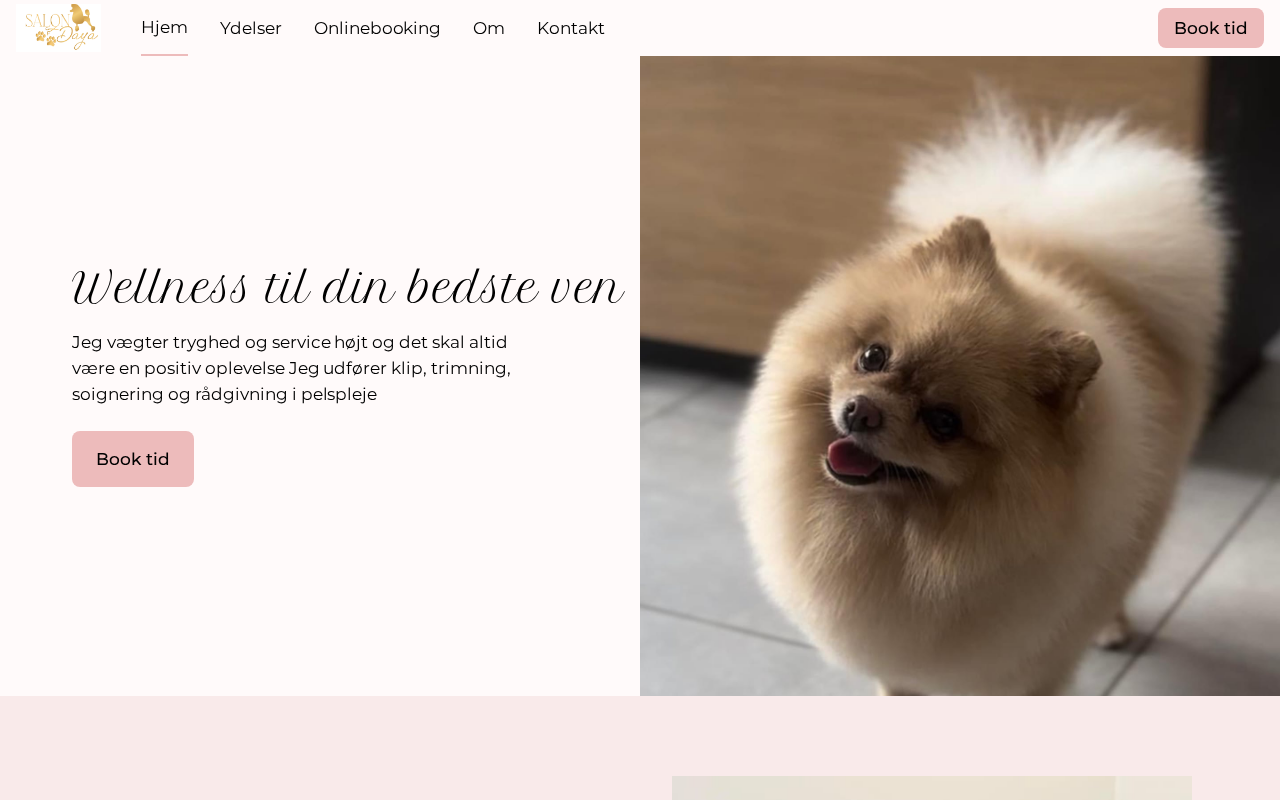This screenshot has height=800, width=1280.
Task: Select the Hjem menu item
Action: (164, 28)
